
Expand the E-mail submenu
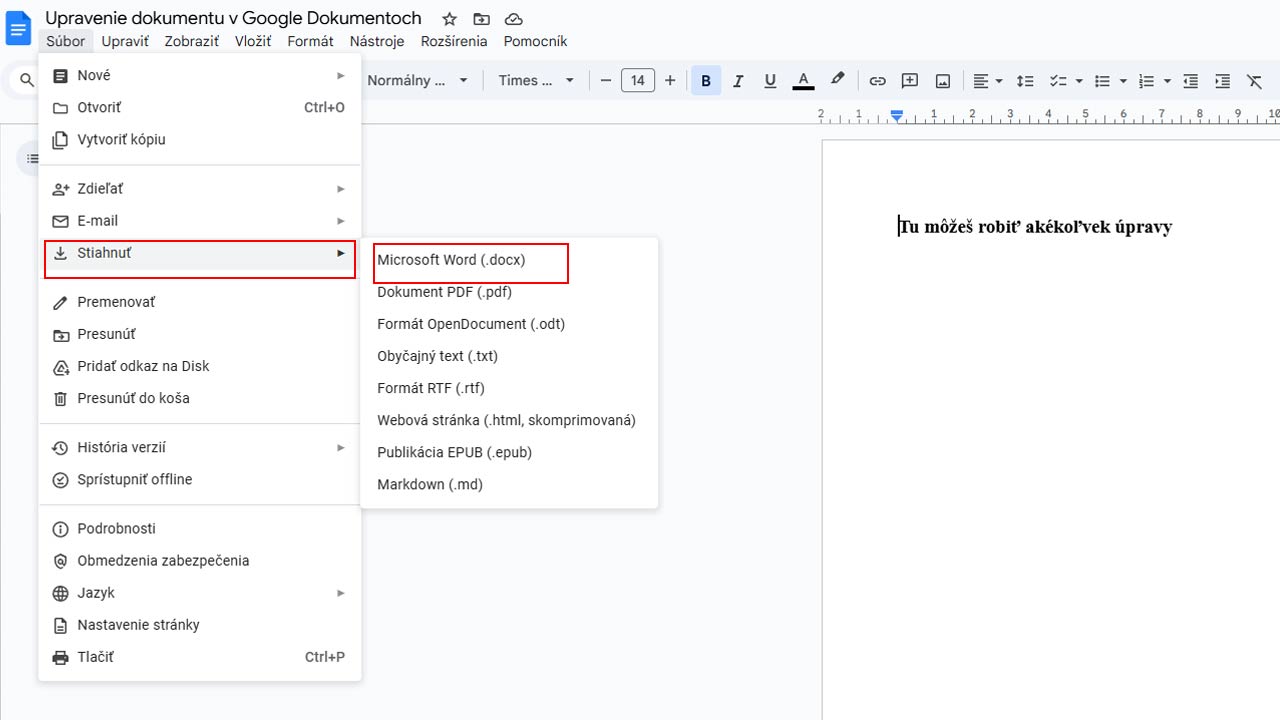click(x=200, y=220)
